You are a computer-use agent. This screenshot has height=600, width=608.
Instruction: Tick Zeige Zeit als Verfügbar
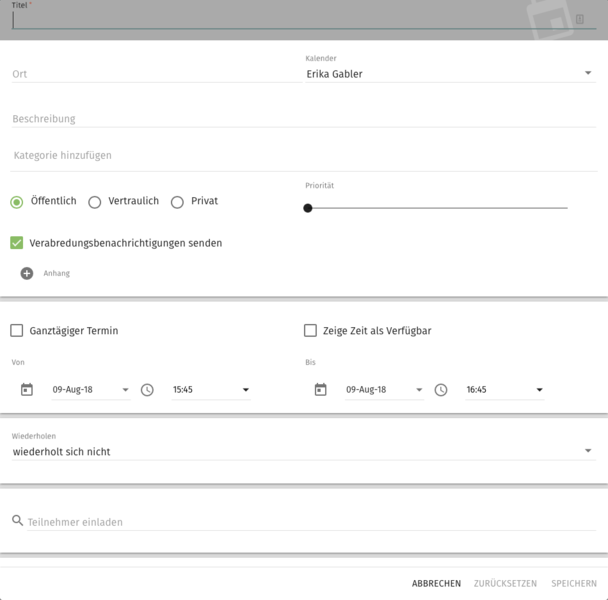point(310,330)
